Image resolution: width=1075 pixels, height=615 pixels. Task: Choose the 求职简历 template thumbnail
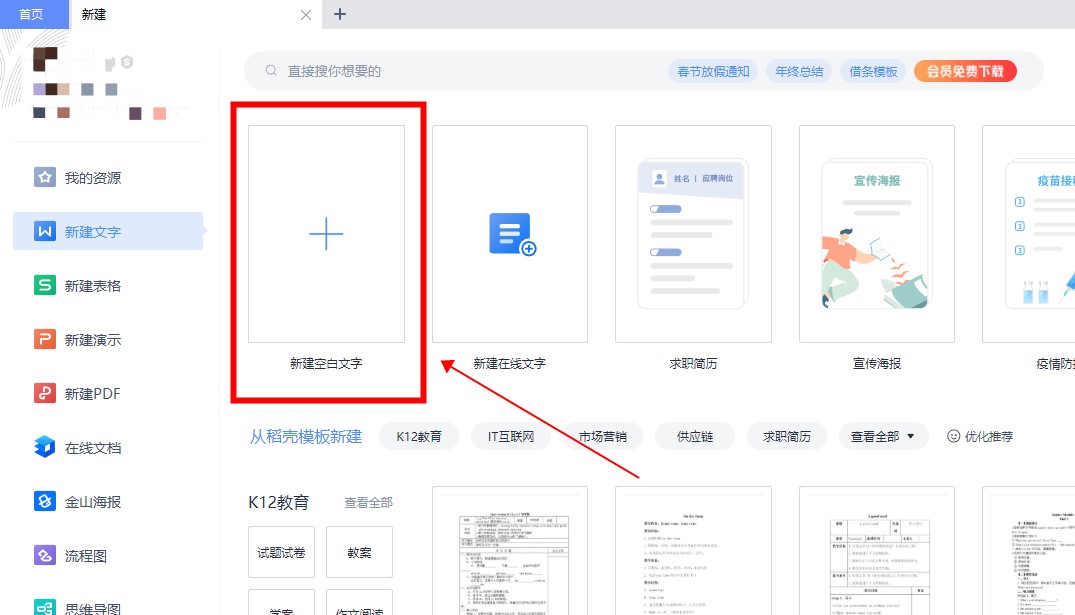(692, 234)
